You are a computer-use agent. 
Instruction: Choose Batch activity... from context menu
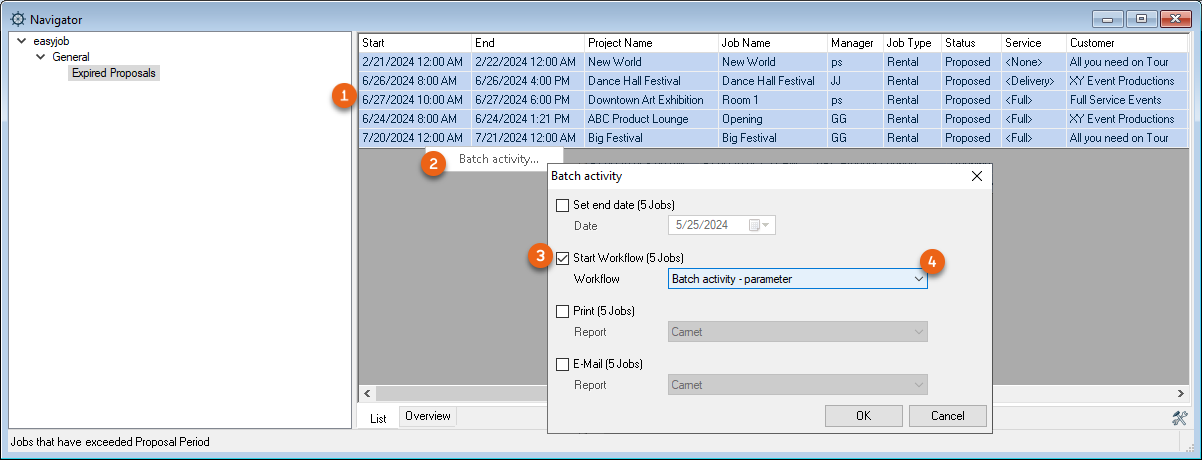point(498,159)
